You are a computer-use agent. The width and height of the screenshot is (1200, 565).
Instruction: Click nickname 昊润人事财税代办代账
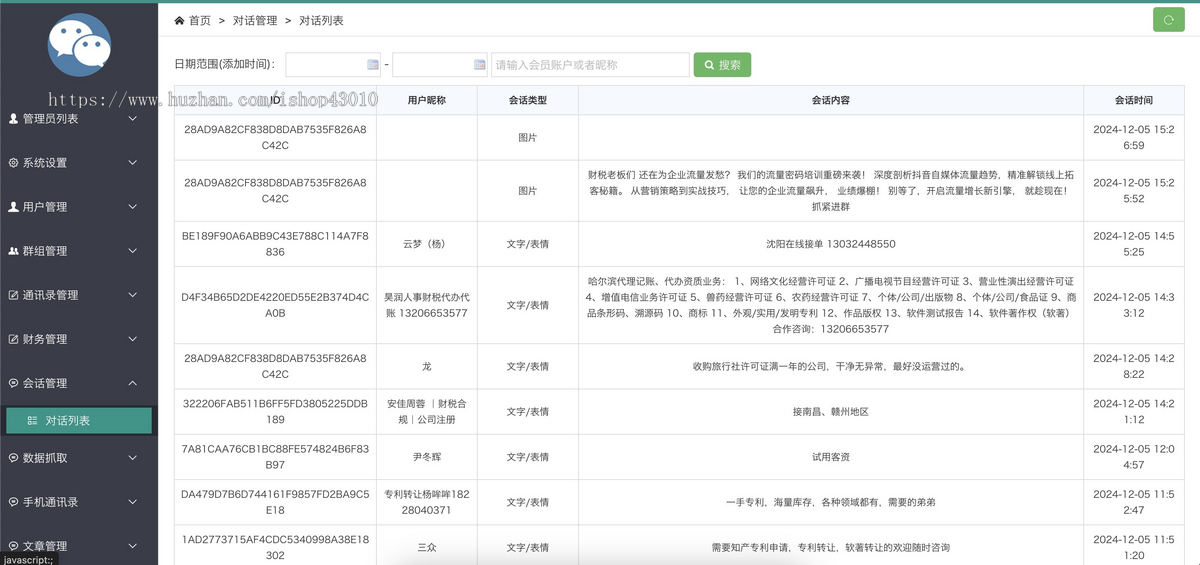(427, 305)
